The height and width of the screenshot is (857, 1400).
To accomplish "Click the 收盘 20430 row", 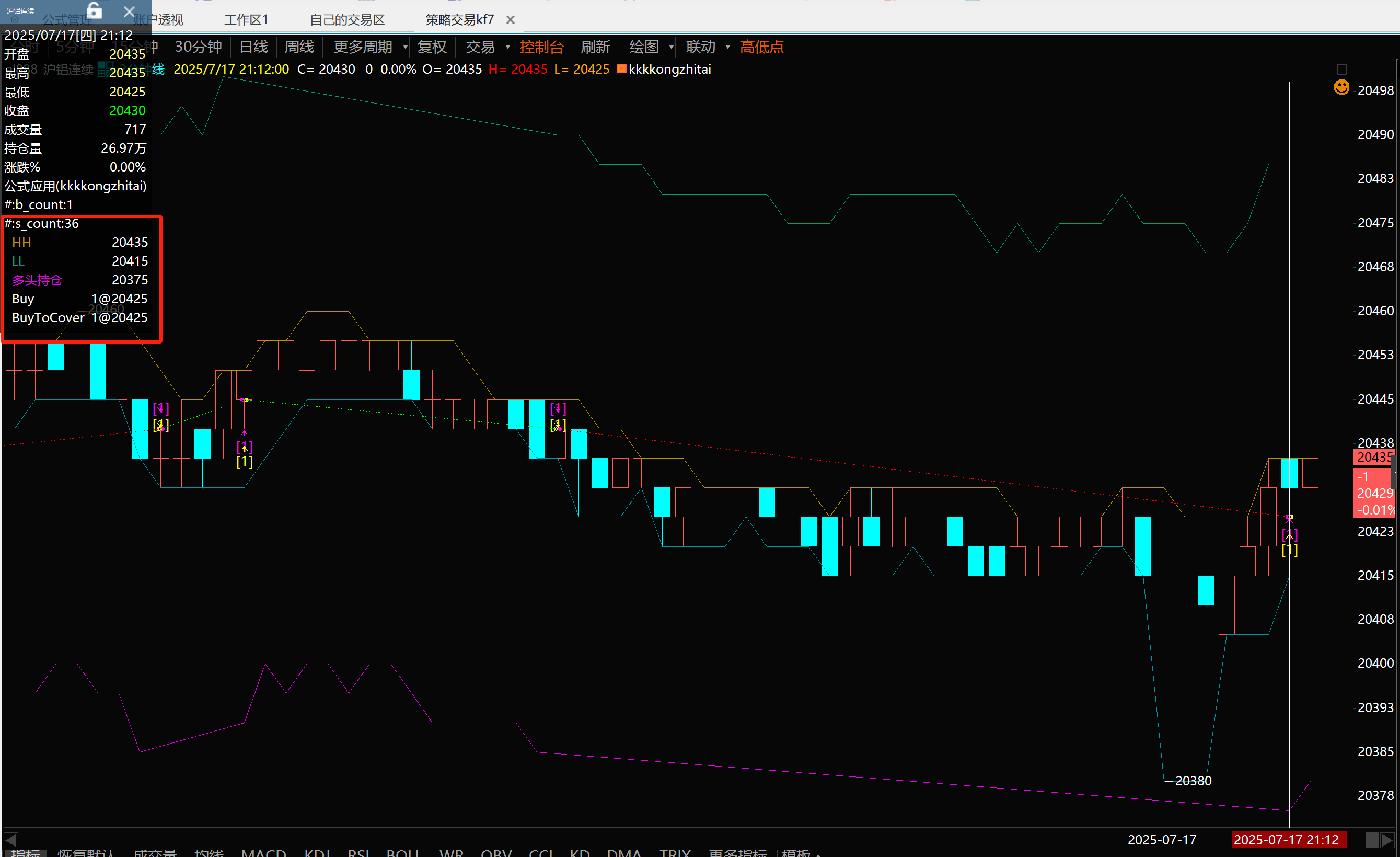I will [76, 110].
